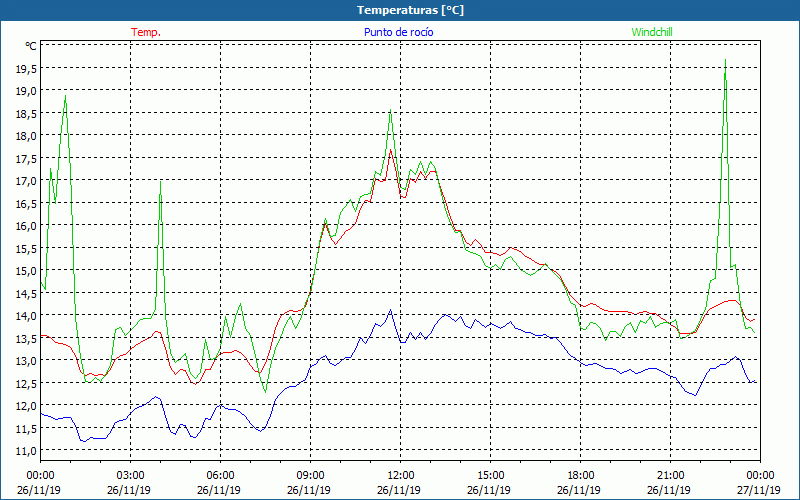The height and width of the screenshot is (500, 800).
Task: Select the blue "Punto de rocío" legend label
Action: pos(398,32)
